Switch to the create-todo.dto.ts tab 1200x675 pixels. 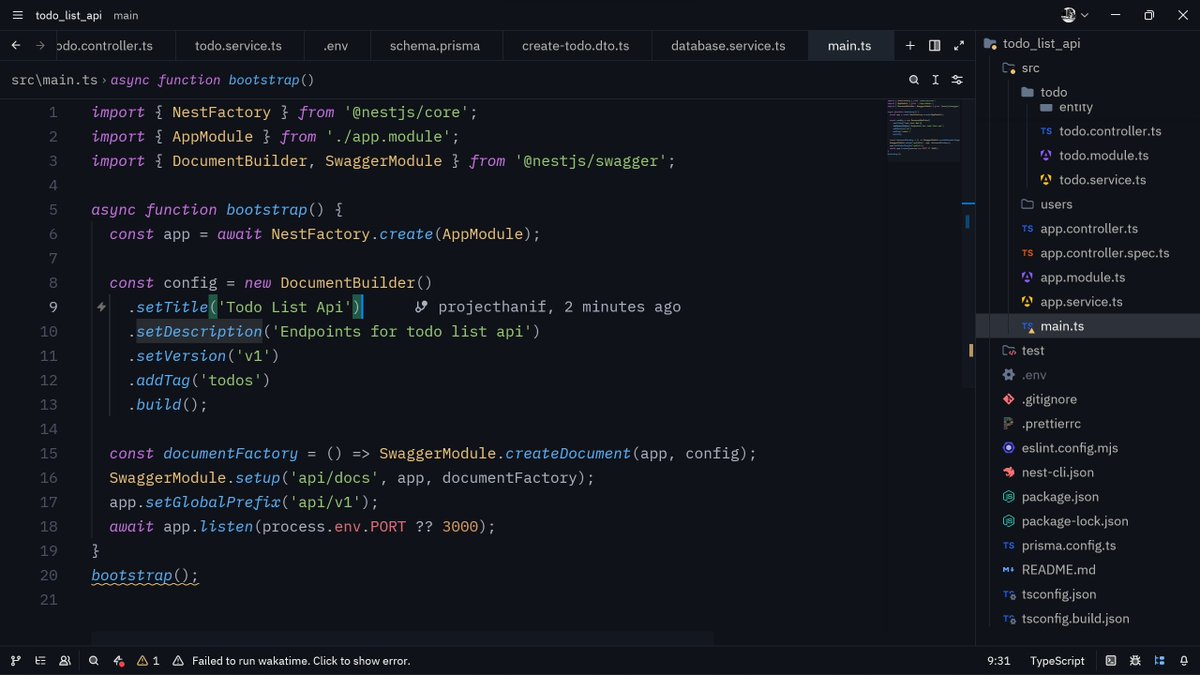pyautogui.click(x=575, y=45)
